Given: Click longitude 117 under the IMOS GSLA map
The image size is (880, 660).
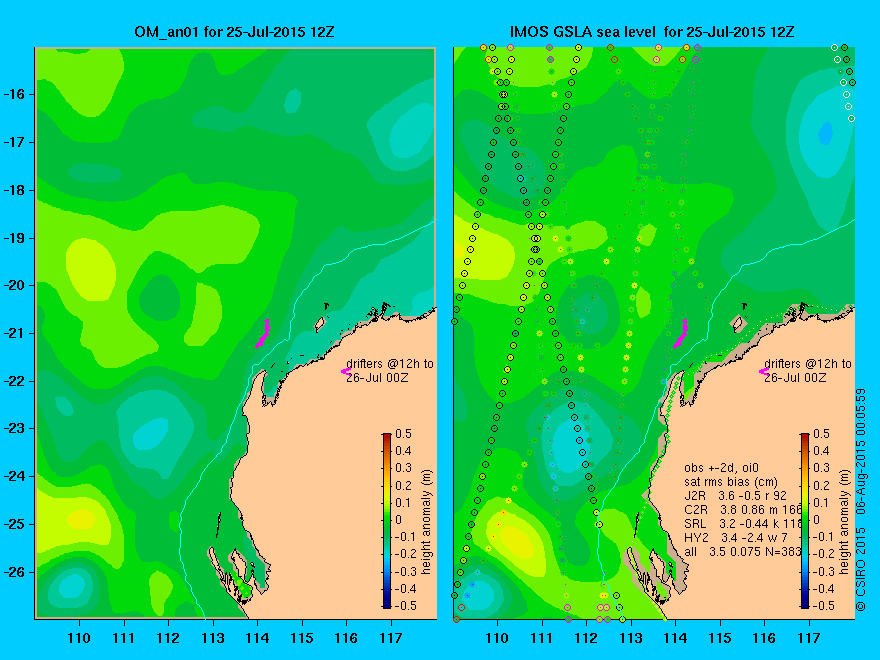Looking at the screenshot, I should tap(809, 638).
